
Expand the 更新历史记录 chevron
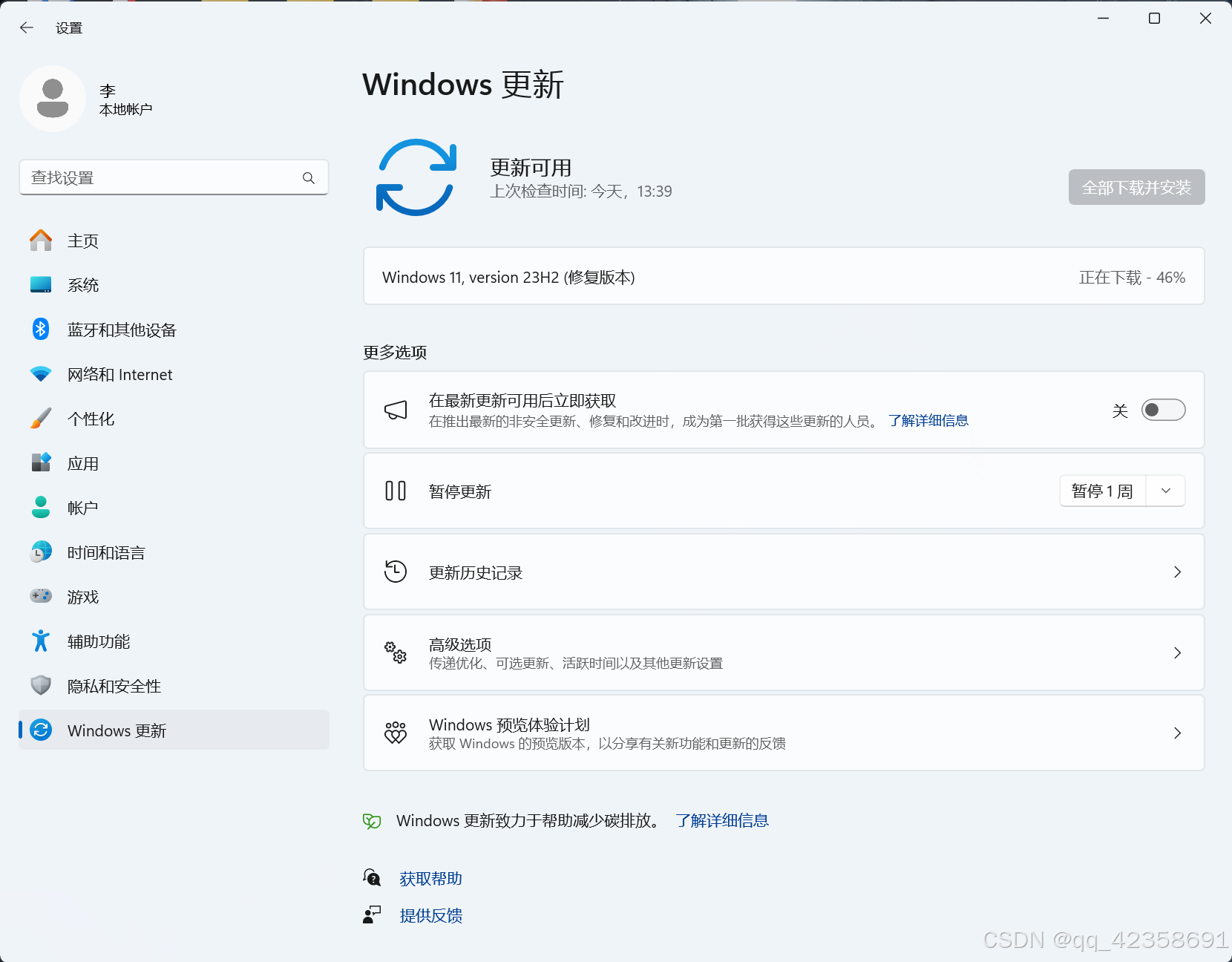[x=1177, y=572]
